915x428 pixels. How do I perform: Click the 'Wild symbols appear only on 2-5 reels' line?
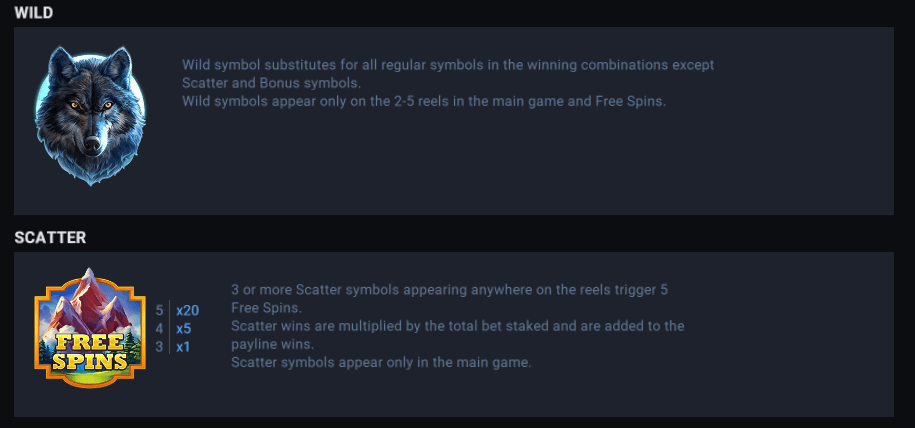tap(423, 101)
